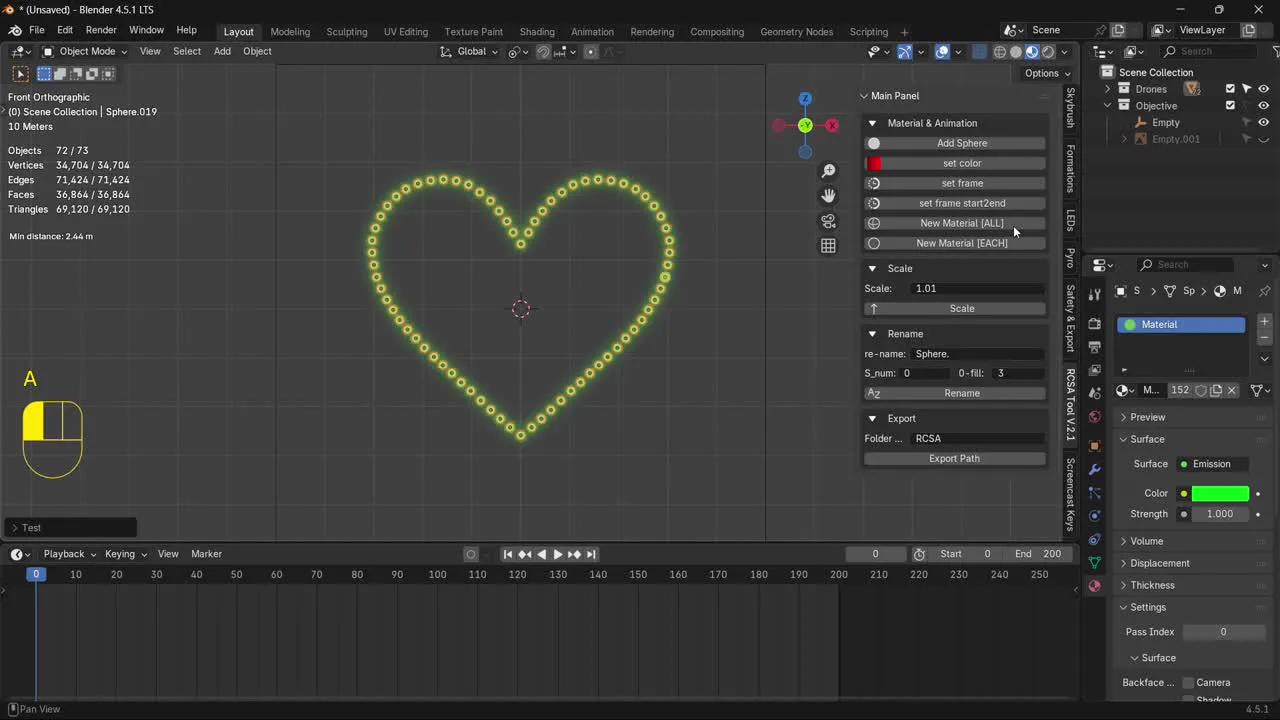This screenshot has height=720, width=1280.
Task: Open the Object Data properties tab
Action: click(x=1094, y=563)
